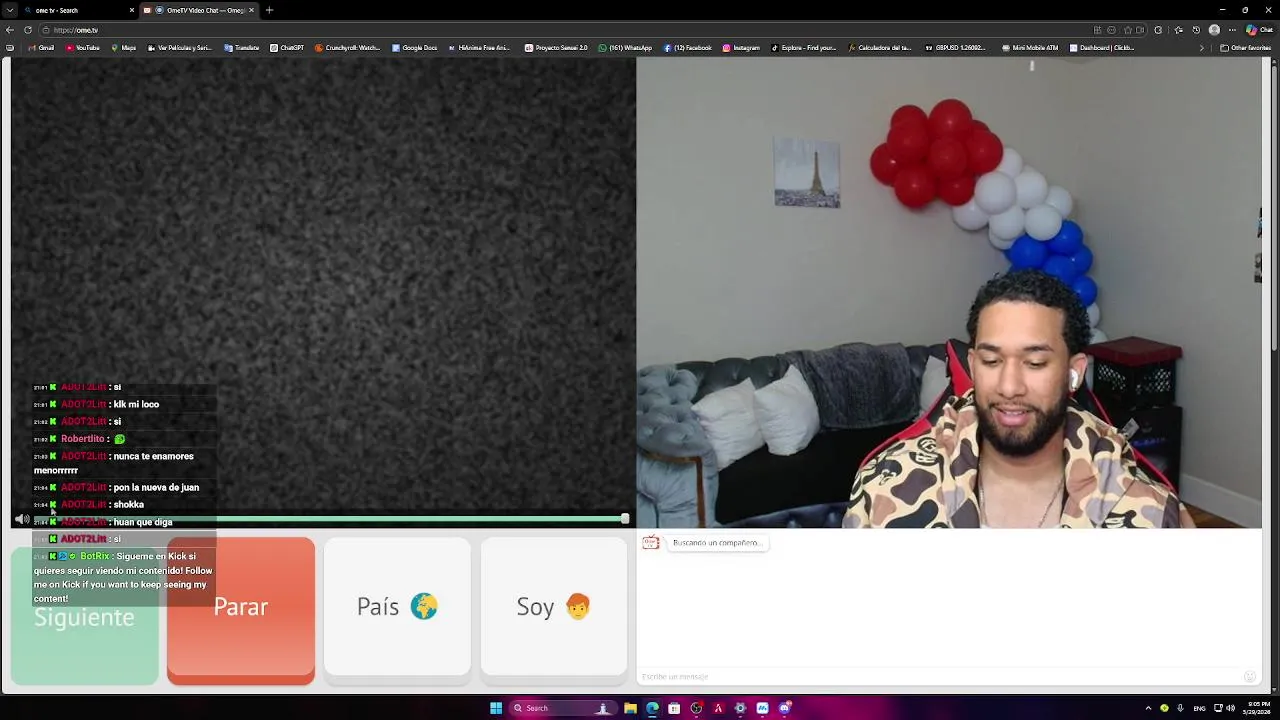Open the ChatGPT bookmark

pyautogui.click(x=287, y=47)
